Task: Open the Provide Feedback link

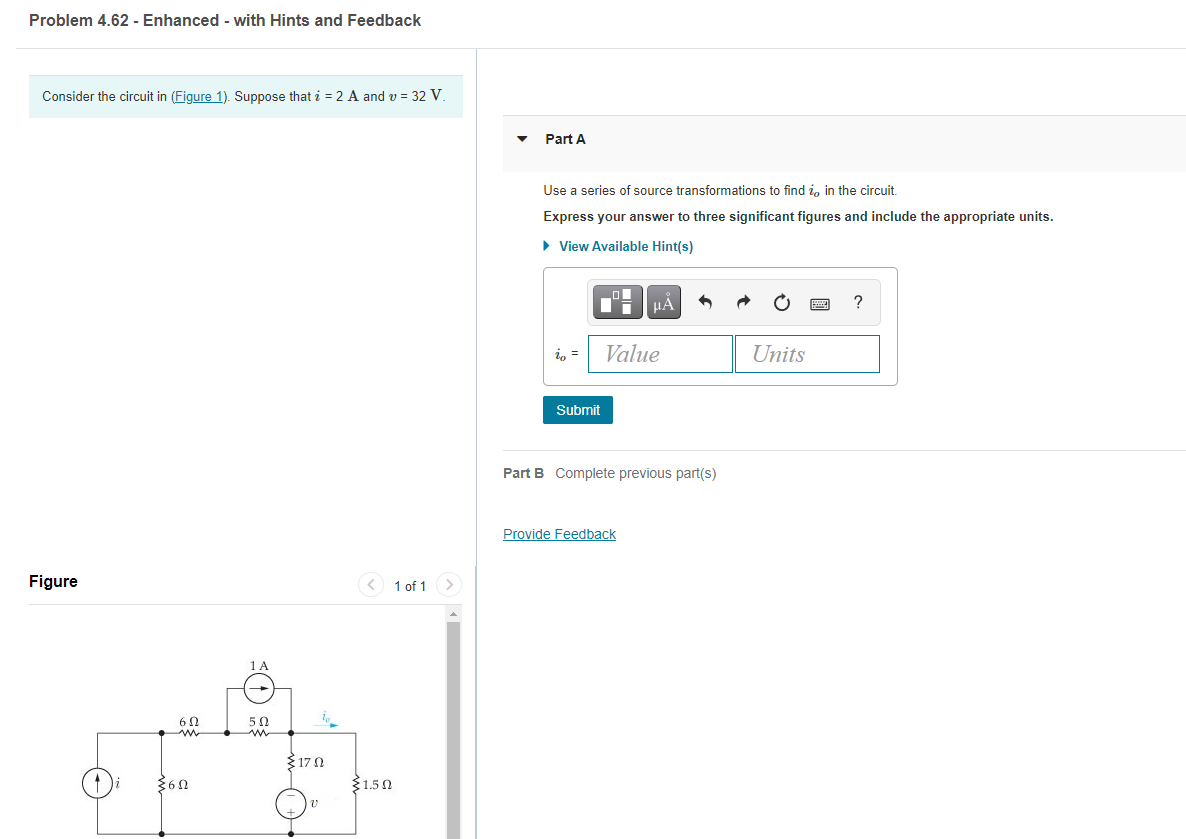Action: [559, 533]
